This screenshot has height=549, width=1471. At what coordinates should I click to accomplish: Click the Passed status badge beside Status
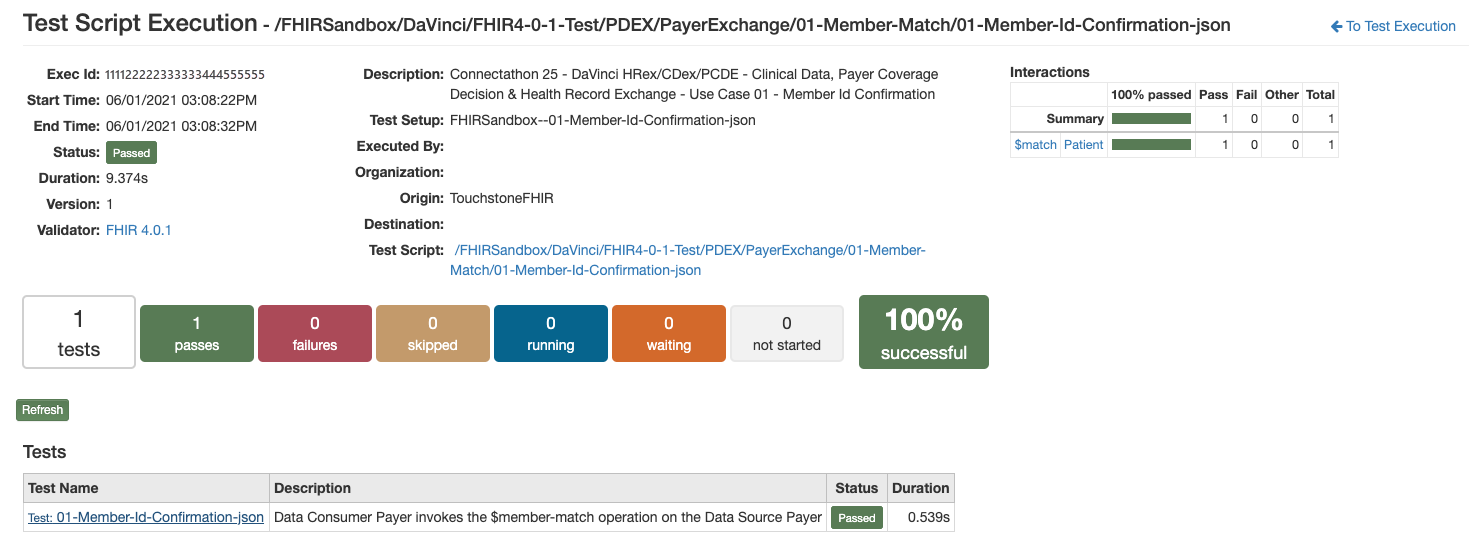click(131, 153)
